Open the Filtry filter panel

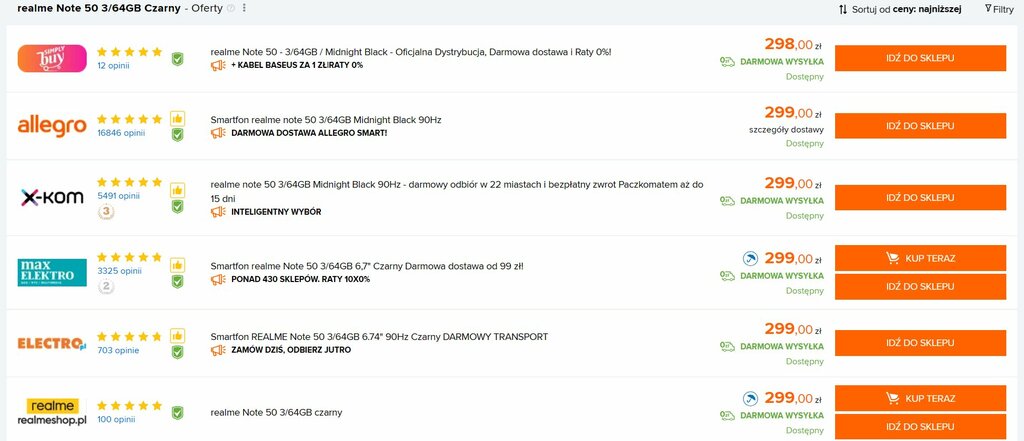tap(999, 9)
